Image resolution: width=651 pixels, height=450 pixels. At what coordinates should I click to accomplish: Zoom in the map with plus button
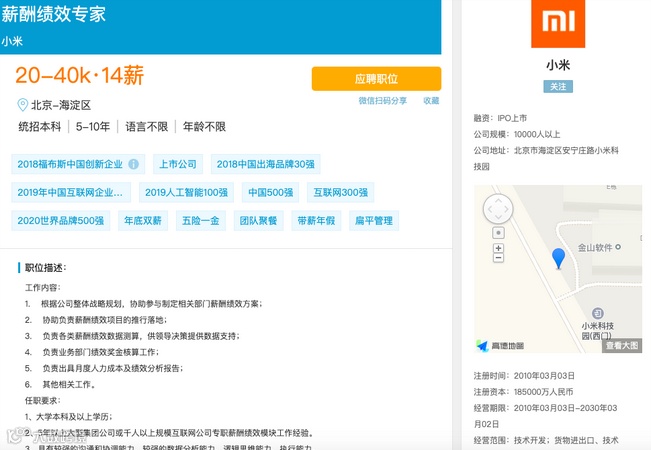tap(498, 248)
